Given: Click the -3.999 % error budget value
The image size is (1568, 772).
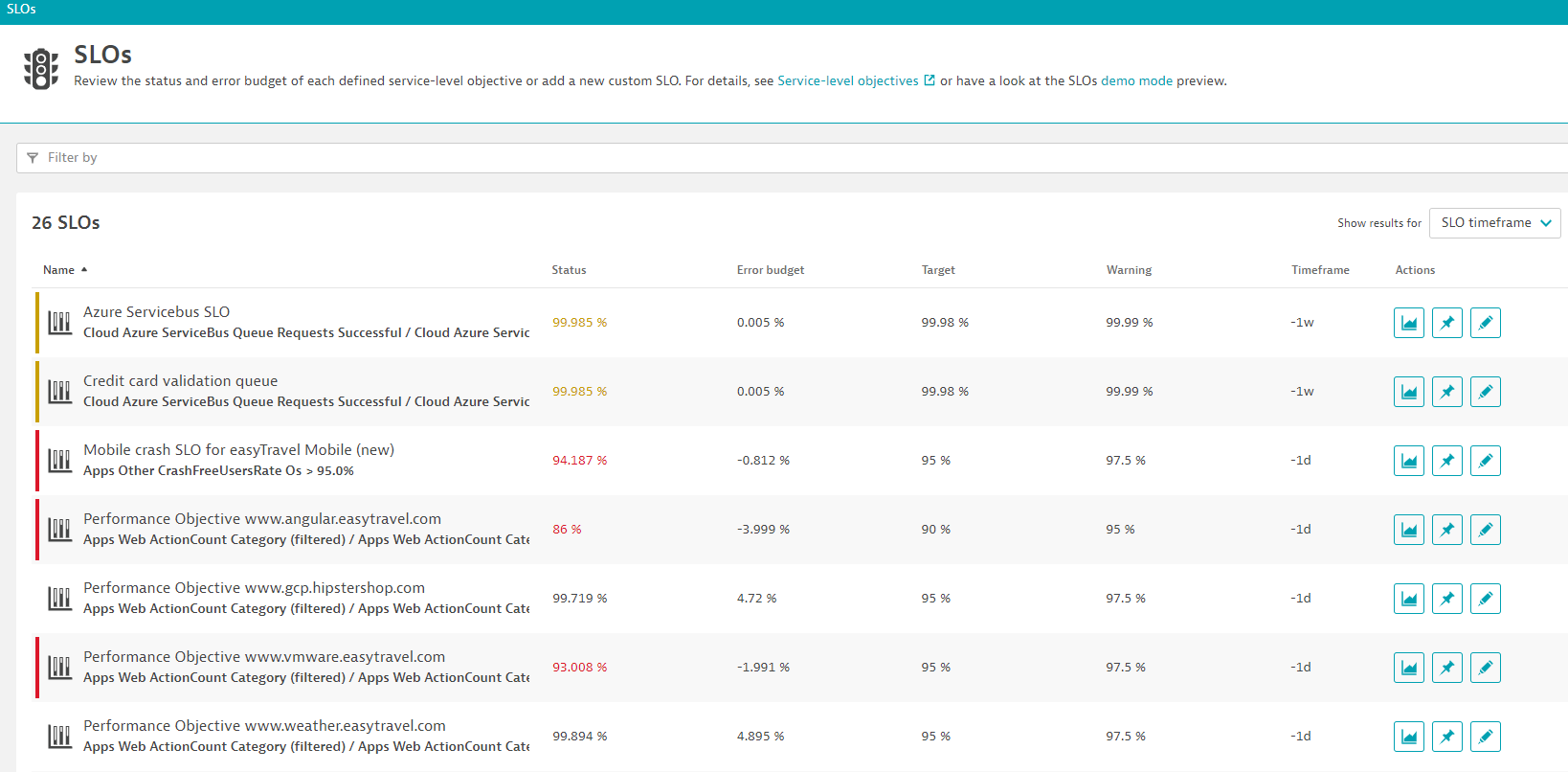Looking at the screenshot, I should click(763, 530).
